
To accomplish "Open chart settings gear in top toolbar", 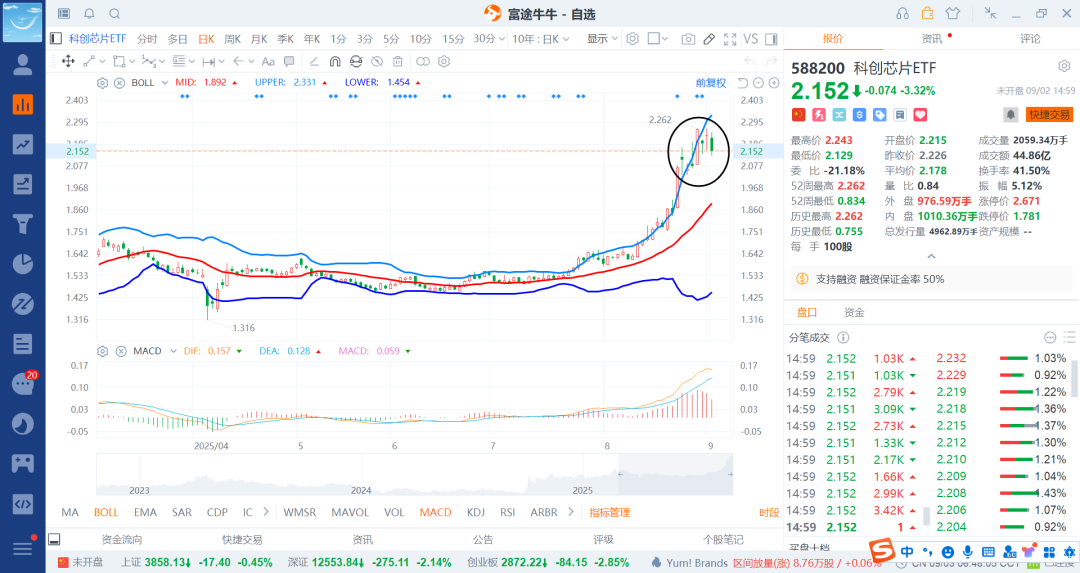I will (x=632, y=39).
